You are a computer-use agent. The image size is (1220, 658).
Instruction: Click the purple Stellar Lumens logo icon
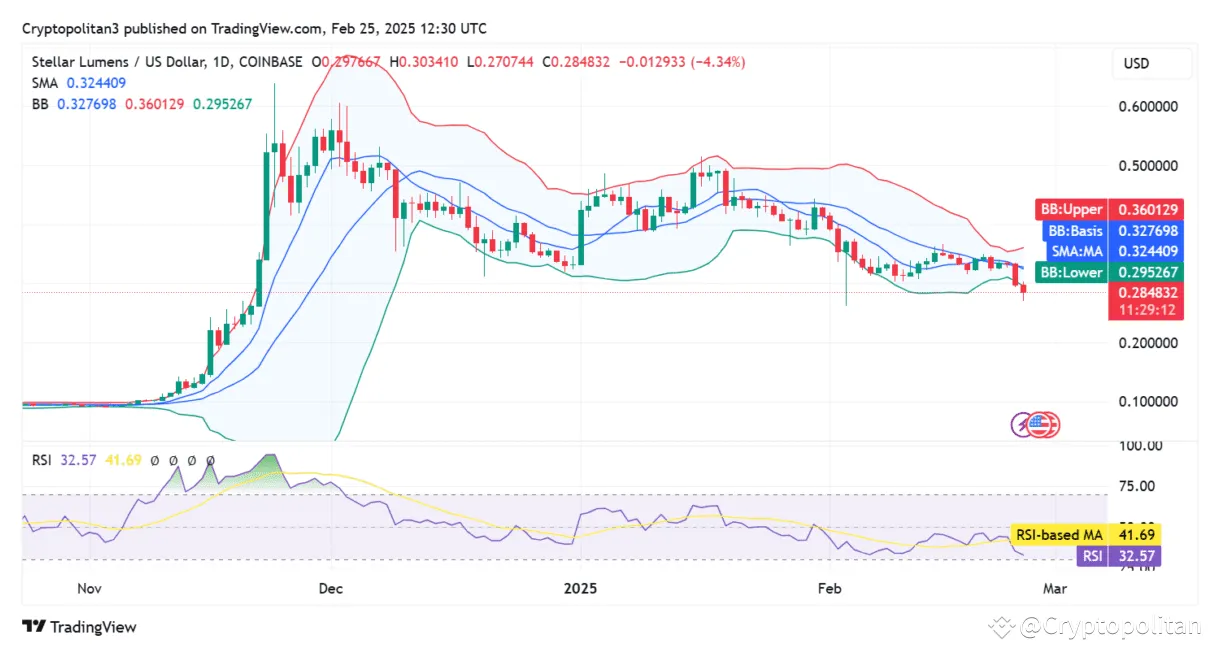1020,424
